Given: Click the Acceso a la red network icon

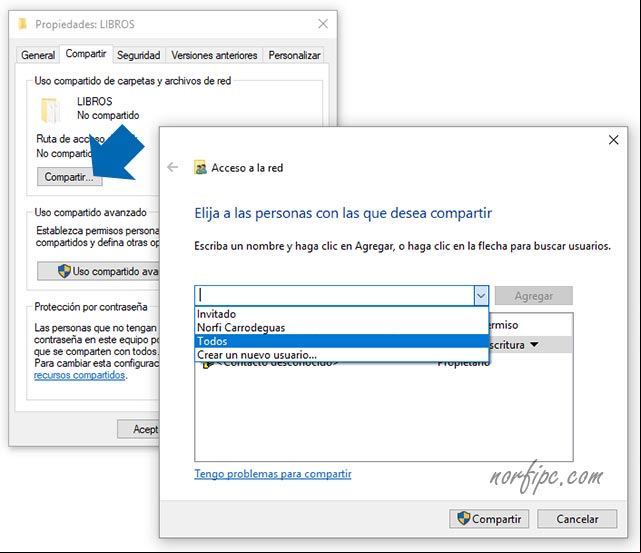Looking at the screenshot, I should tap(200, 168).
